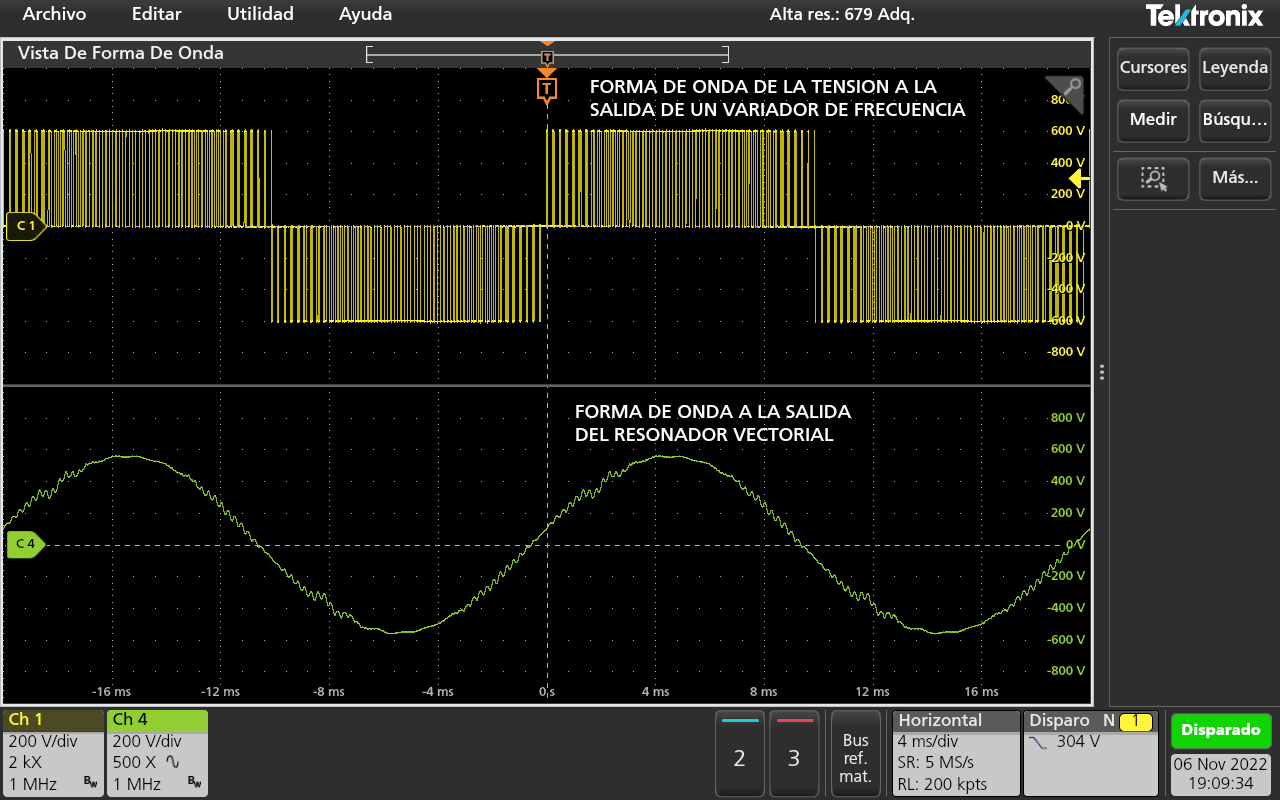
Task: Click the -16 ms time axis label
Action: [111, 692]
